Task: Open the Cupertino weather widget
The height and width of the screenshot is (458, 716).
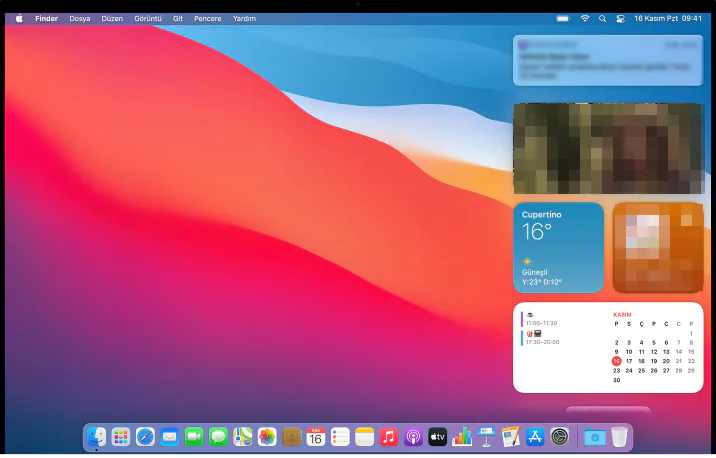Action: coord(559,247)
